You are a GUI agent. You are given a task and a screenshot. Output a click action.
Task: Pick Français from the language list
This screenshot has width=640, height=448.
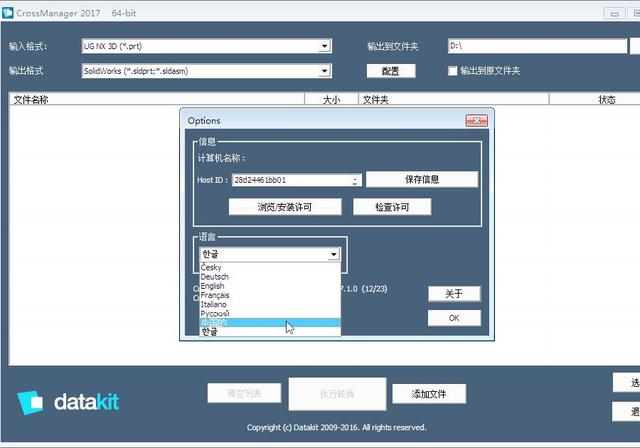[x=215, y=295]
